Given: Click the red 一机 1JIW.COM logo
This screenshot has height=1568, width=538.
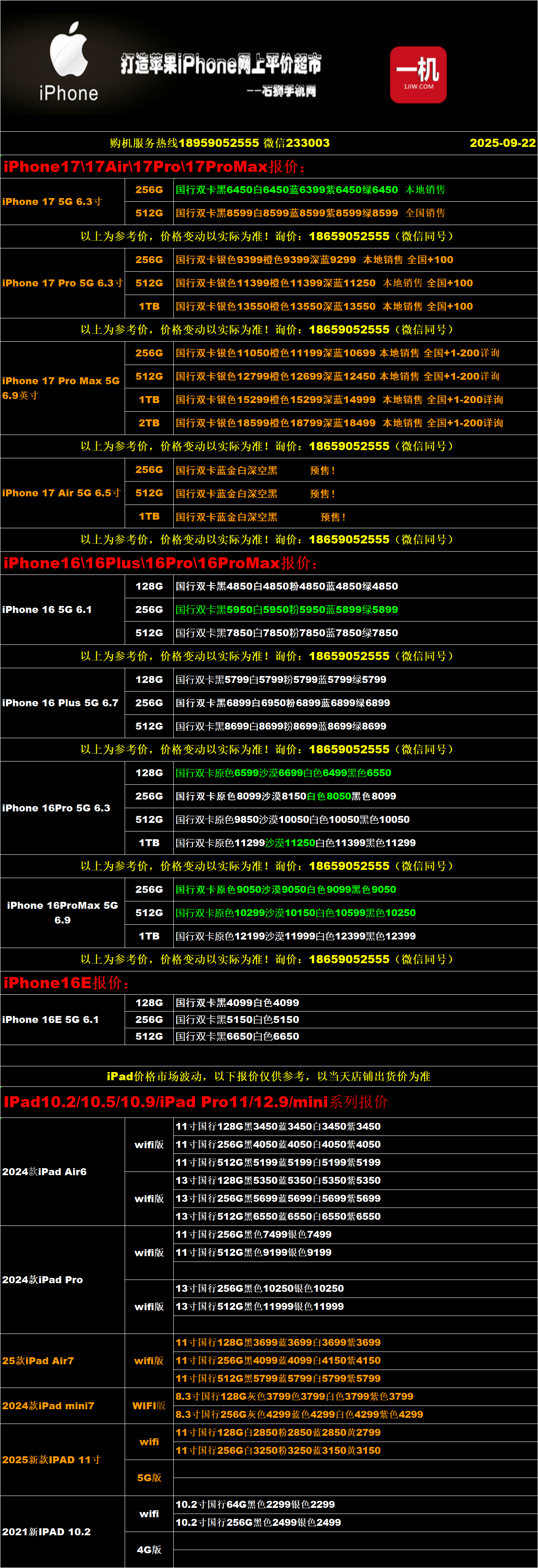Looking at the screenshot, I should [418, 74].
